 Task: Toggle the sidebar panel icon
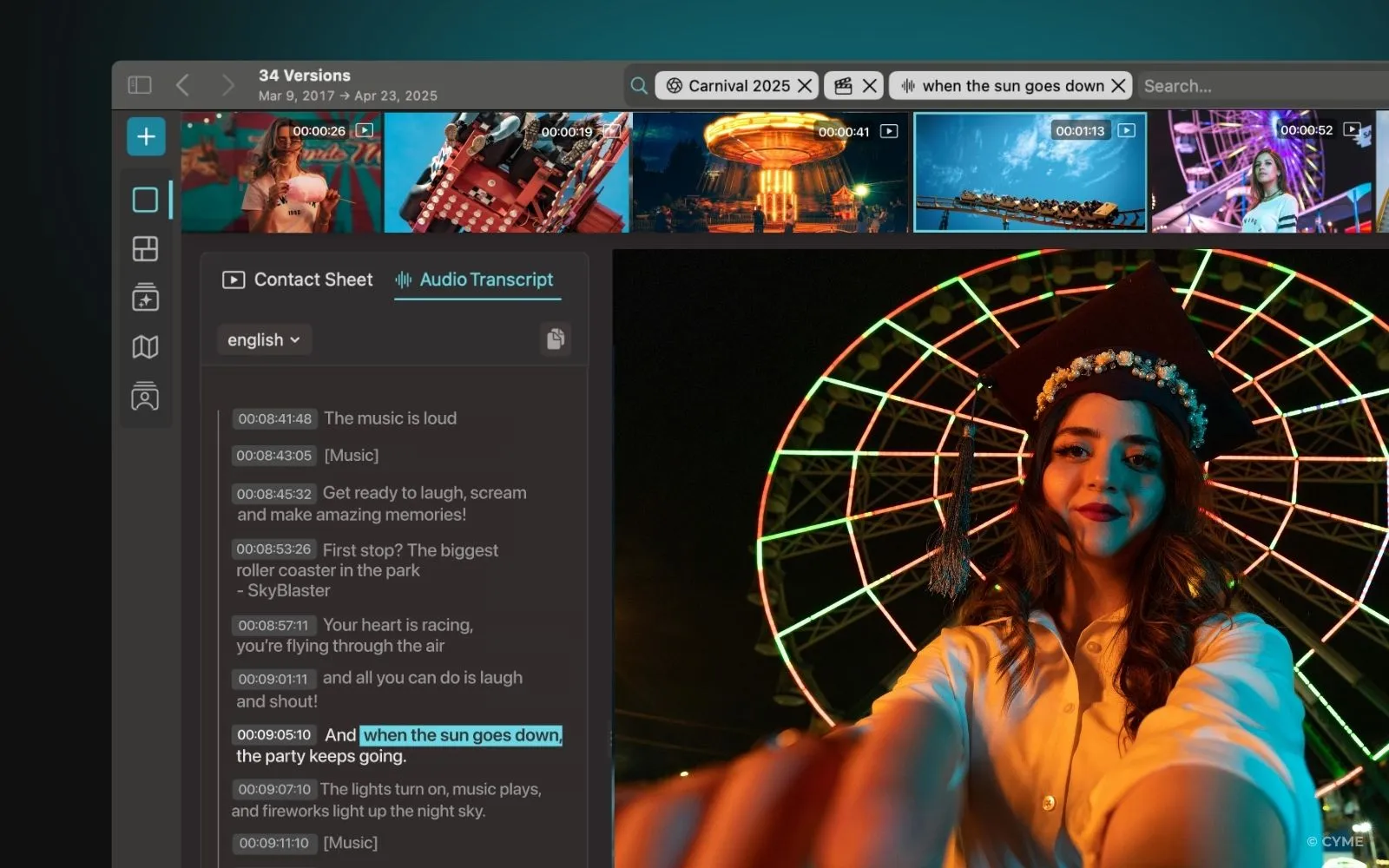click(x=140, y=85)
